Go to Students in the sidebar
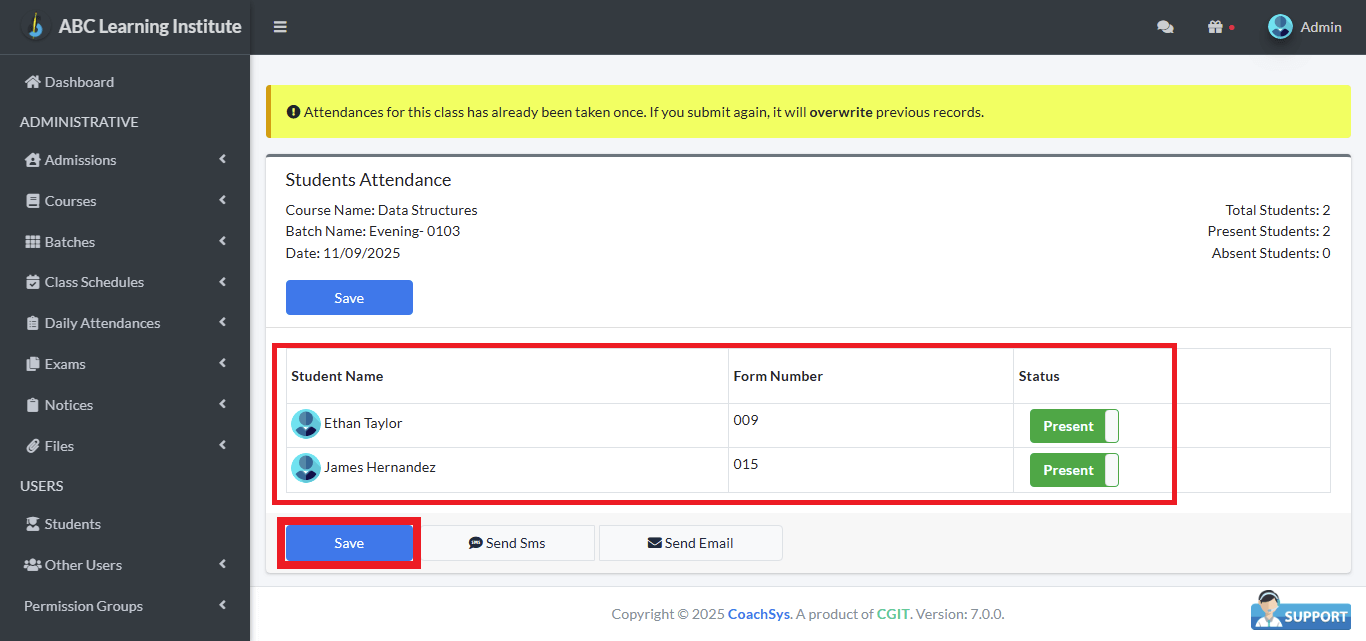The width and height of the screenshot is (1366, 641). coord(72,524)
